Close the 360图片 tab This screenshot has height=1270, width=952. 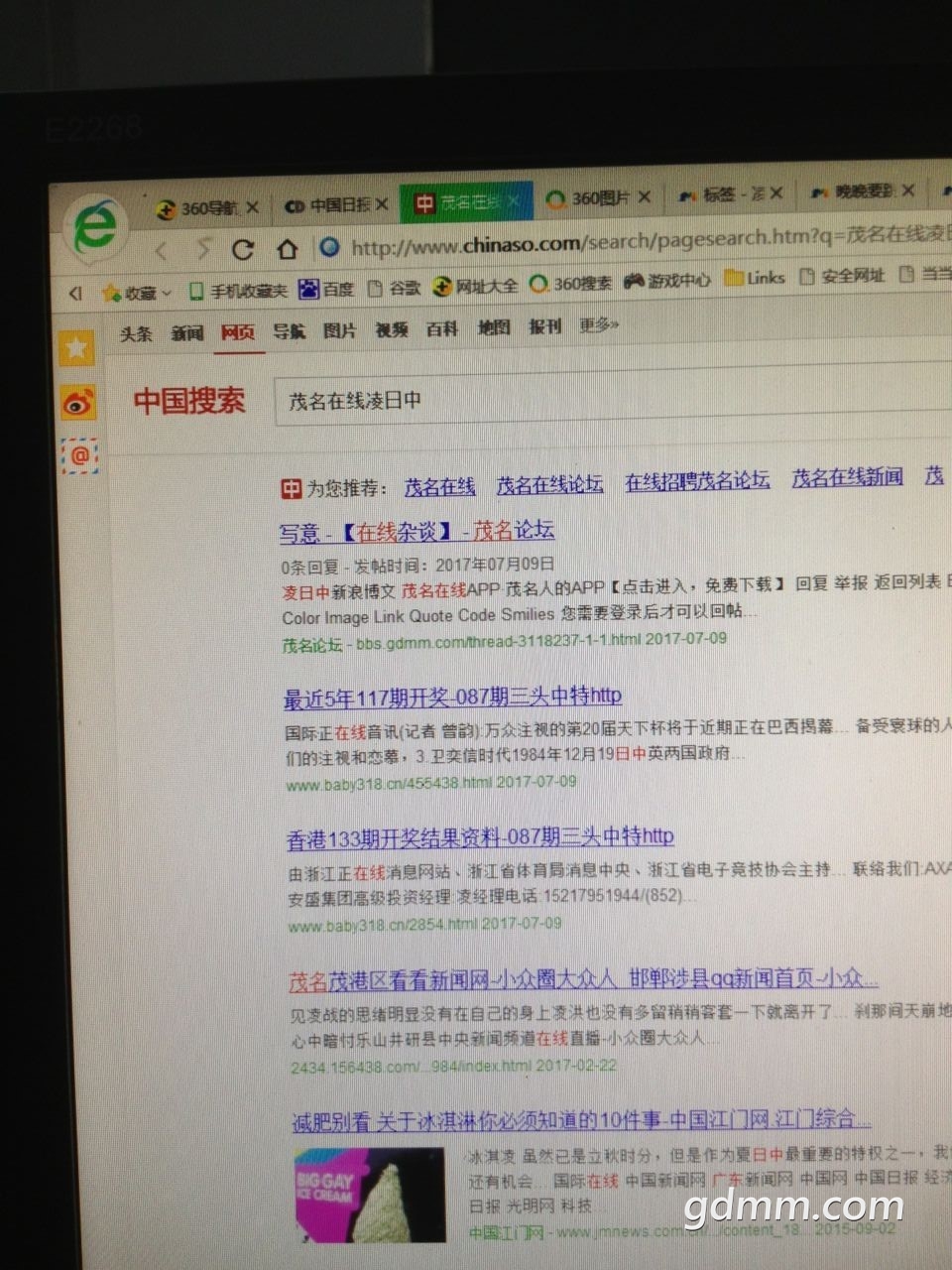[x=645, y=197]
